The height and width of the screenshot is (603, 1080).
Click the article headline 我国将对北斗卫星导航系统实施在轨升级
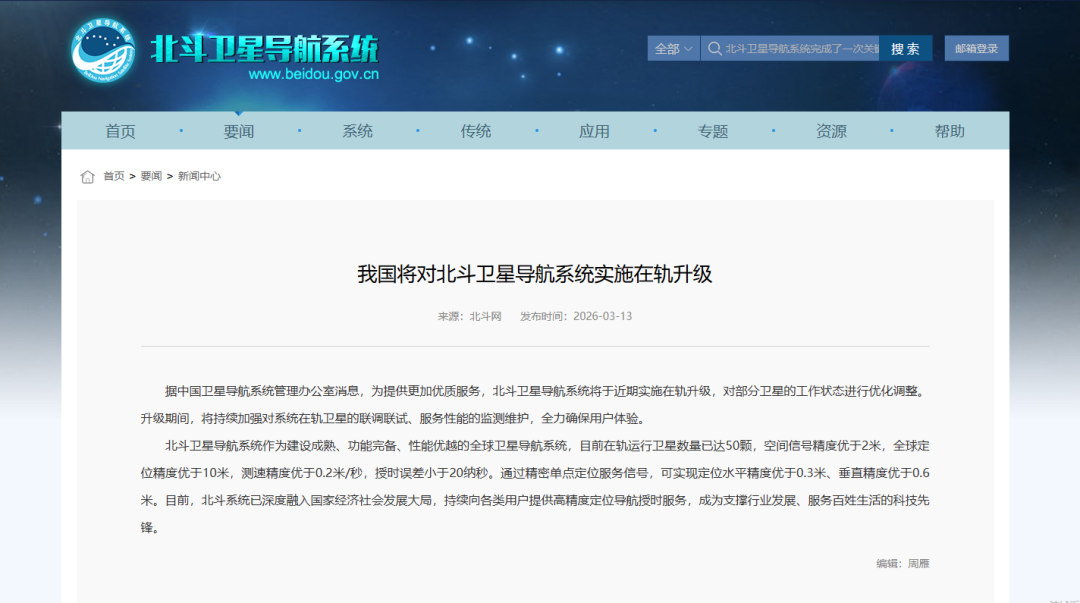click(534, 274)
